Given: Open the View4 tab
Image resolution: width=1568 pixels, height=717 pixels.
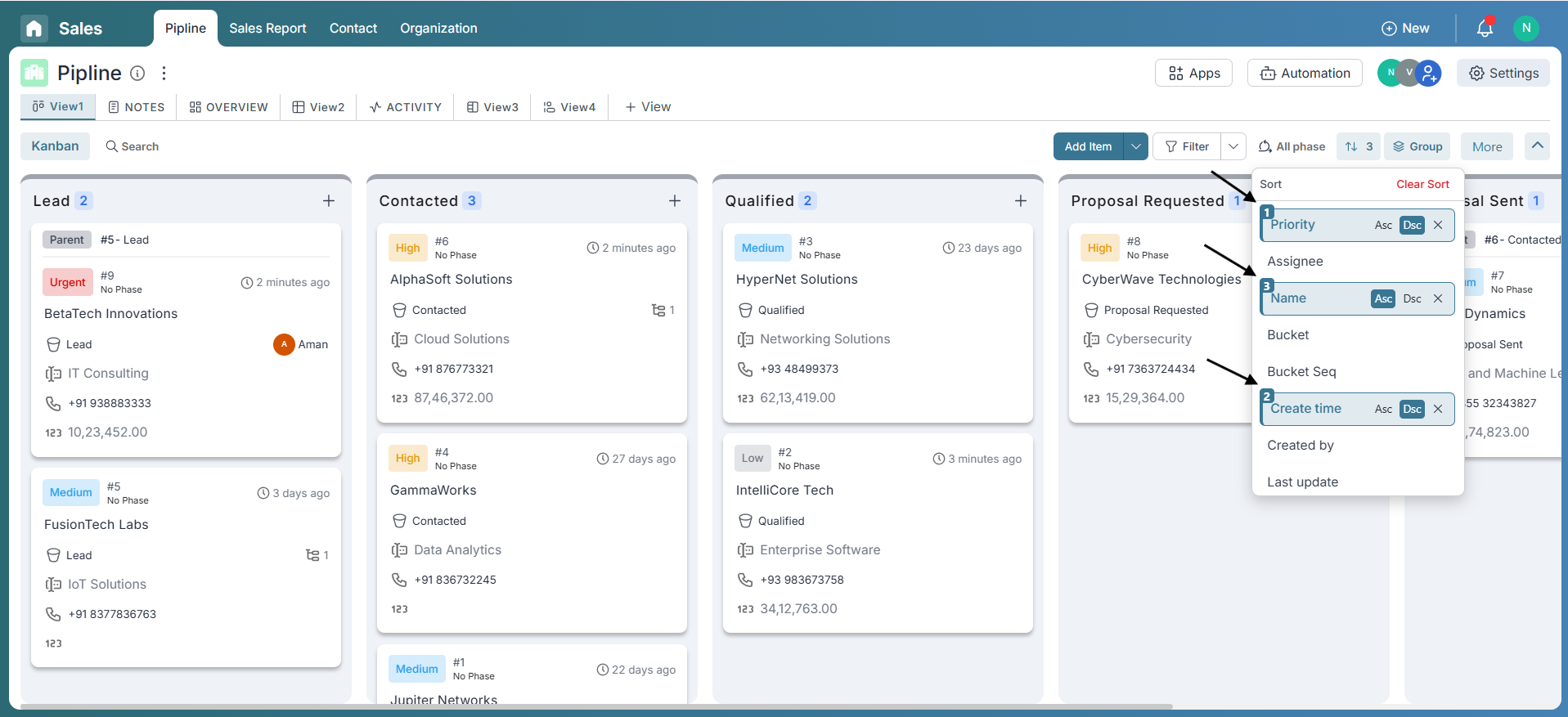Looking at the screenshot, I should click(569, 107).
